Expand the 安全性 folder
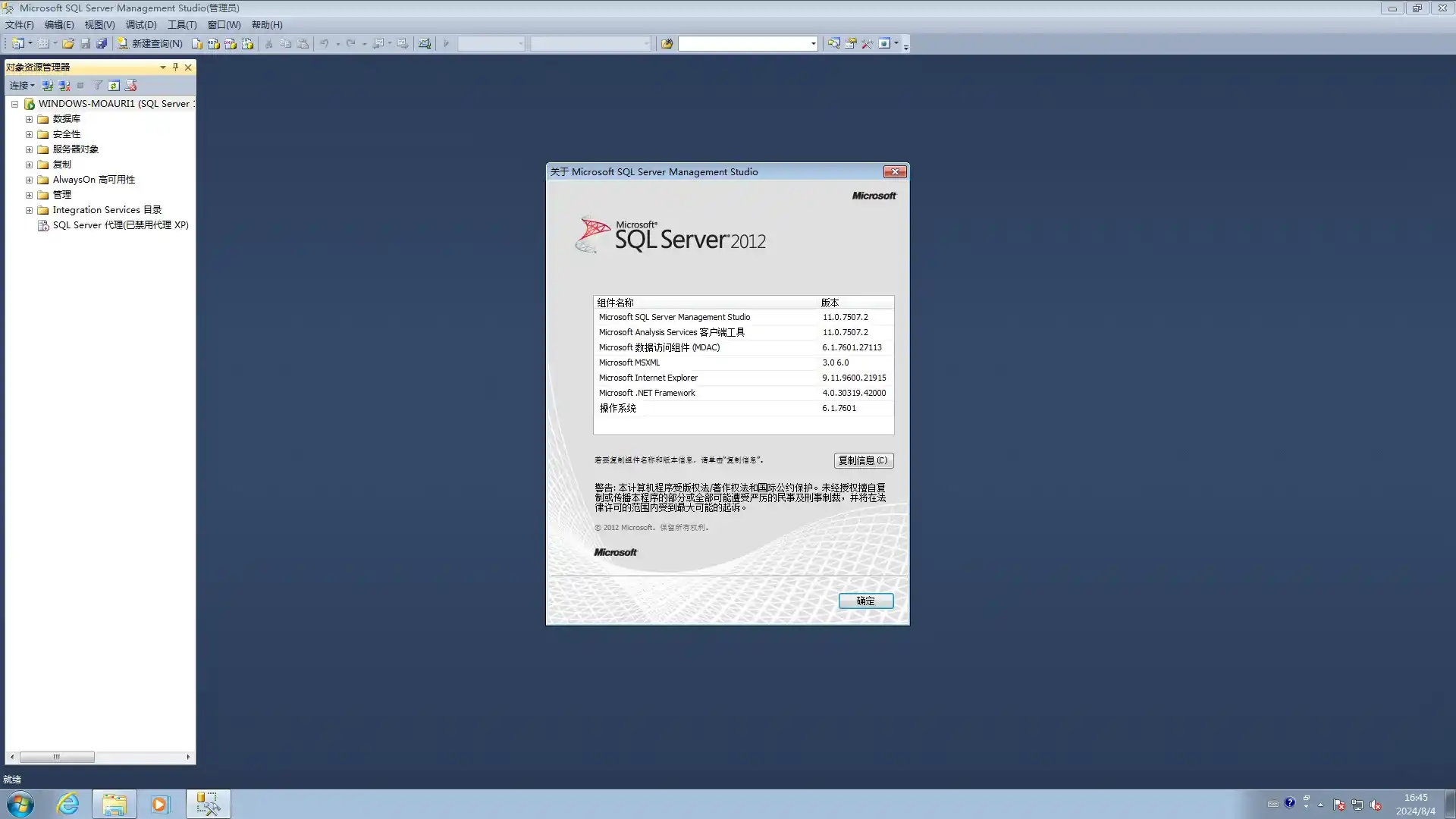Image resolution: width=1456 pixels, height=819 pixels. (29, 134)
